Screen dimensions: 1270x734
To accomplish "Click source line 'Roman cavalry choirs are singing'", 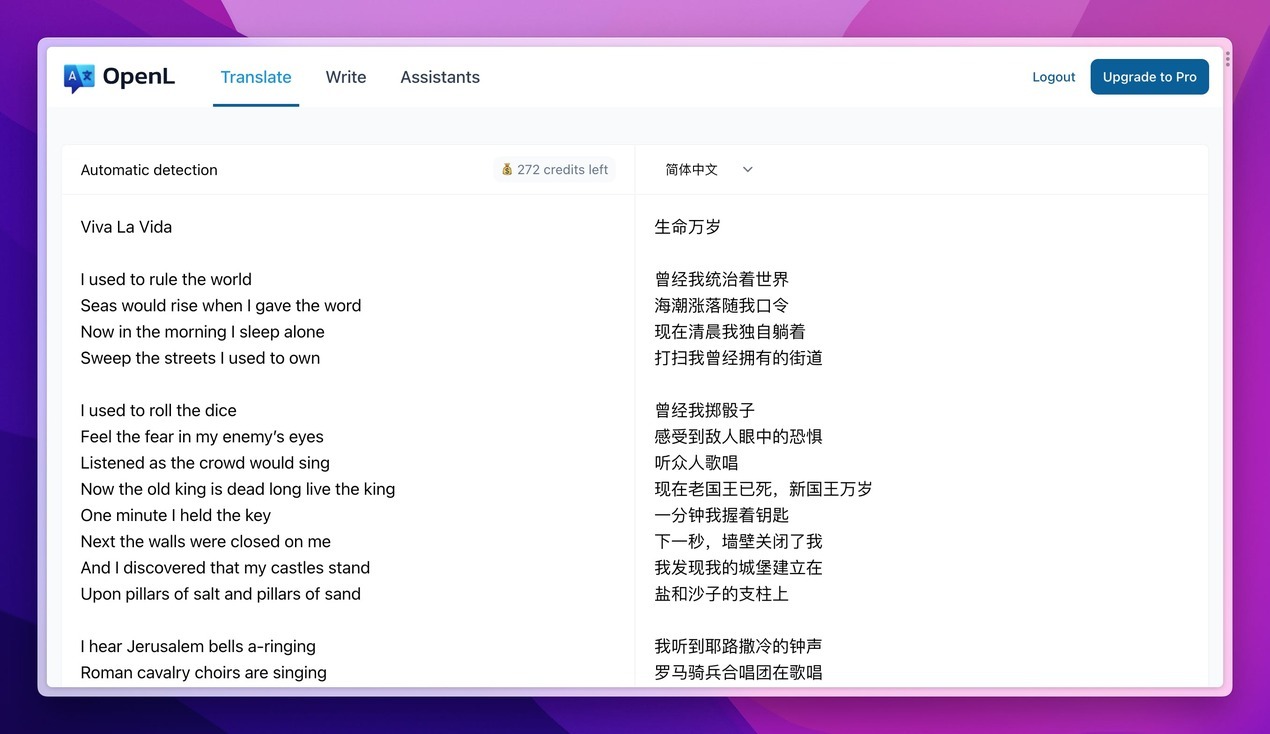I will click(203, 672).
